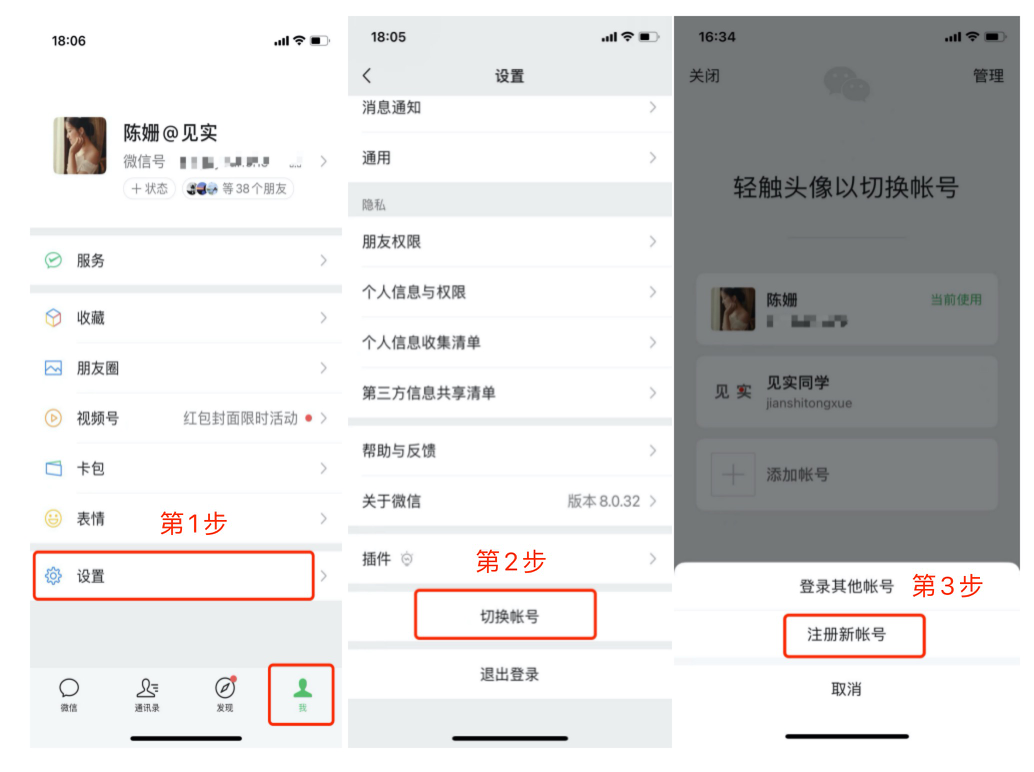Tap the 陈姗 profile avatar photo
The image size is (1034, 772).
[80, 146]
